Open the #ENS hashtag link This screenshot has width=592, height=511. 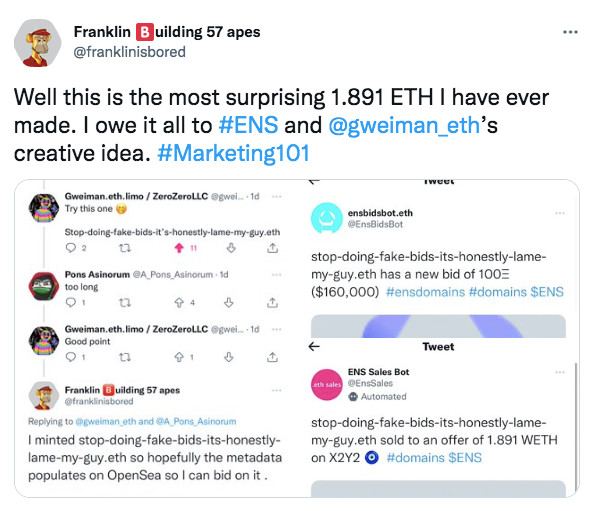pyautogui.click(x=248, y=125)
